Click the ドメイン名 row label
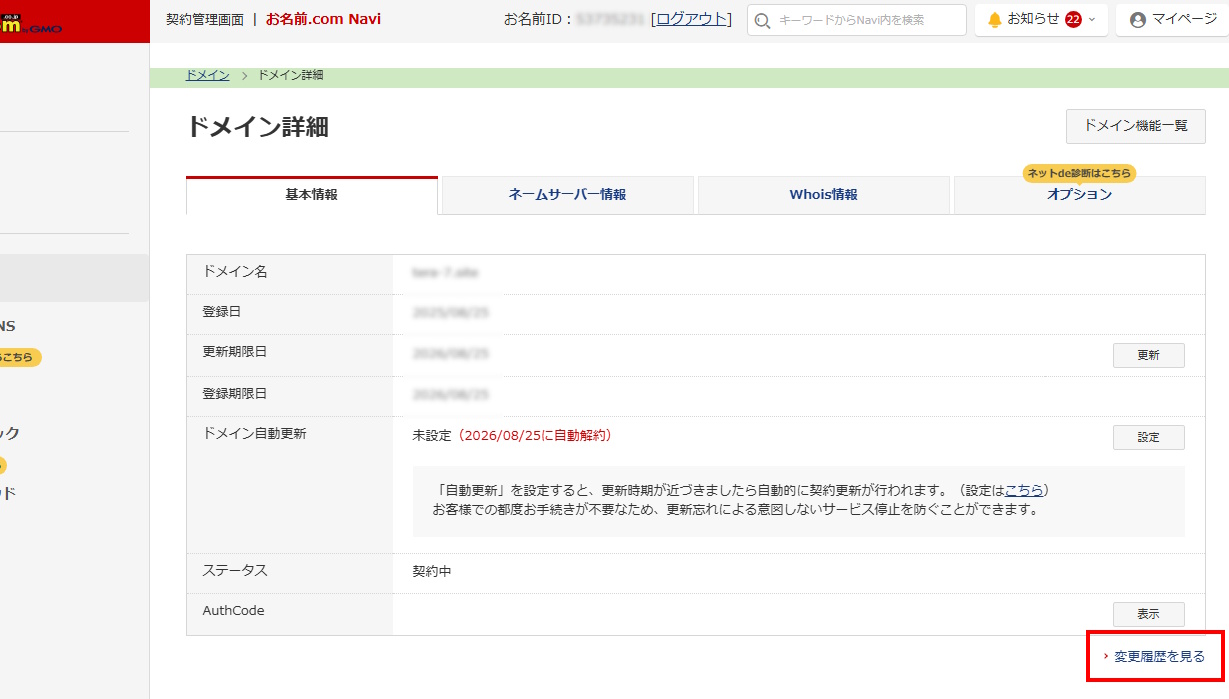Screen dimensions: 1229x699 [234, 271]
